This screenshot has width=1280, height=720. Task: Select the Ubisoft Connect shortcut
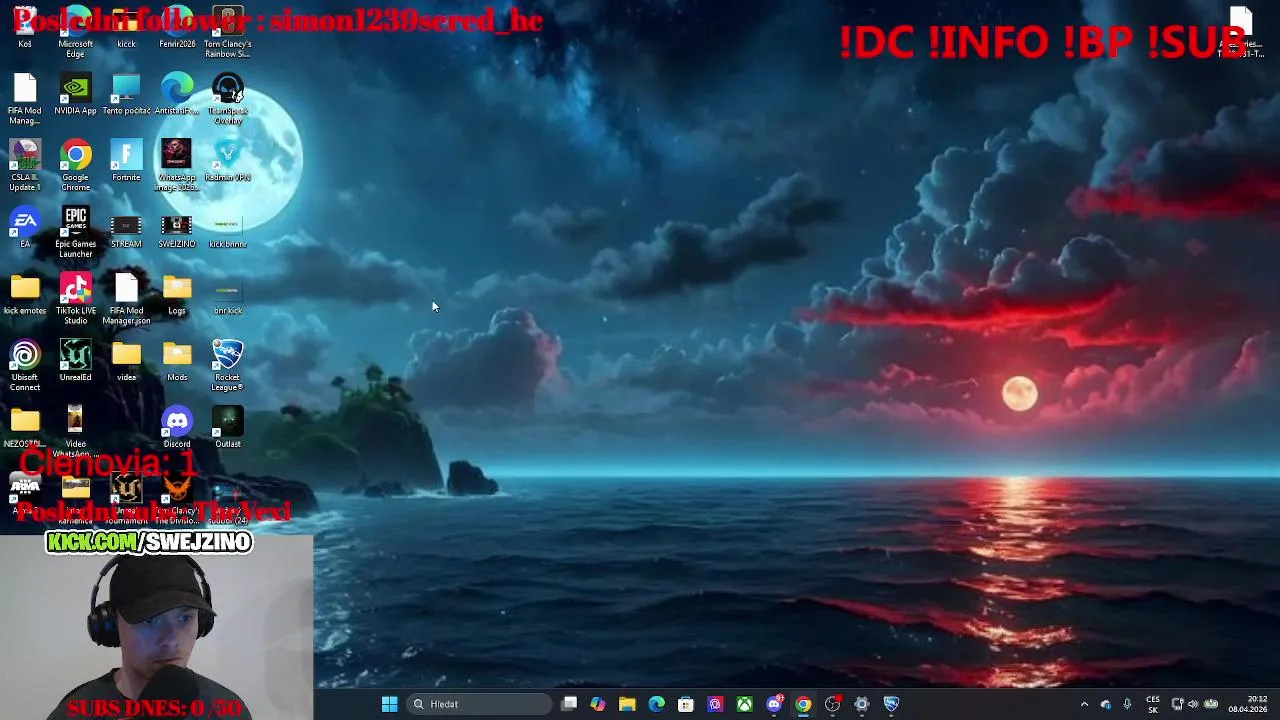(25, 366)
